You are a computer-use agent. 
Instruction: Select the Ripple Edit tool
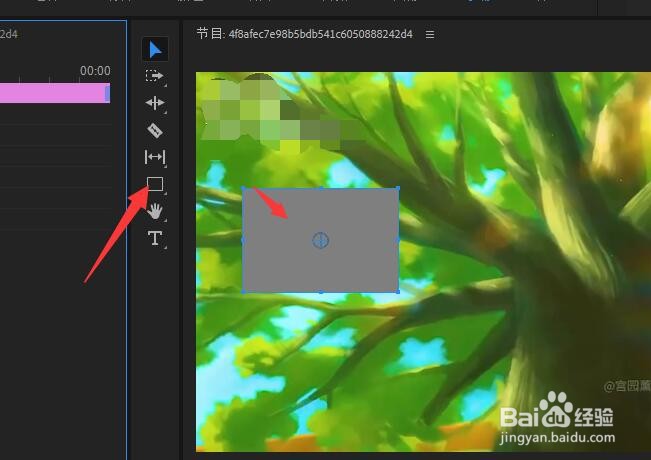(155, 103)
